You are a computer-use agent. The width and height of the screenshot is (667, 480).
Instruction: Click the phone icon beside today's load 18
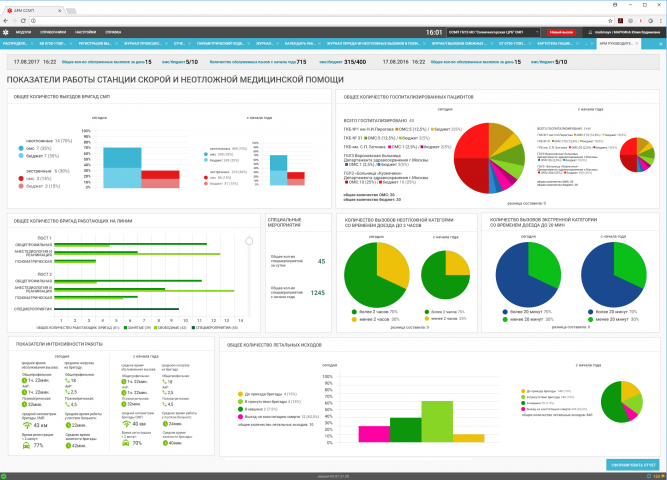pos(68,380)
